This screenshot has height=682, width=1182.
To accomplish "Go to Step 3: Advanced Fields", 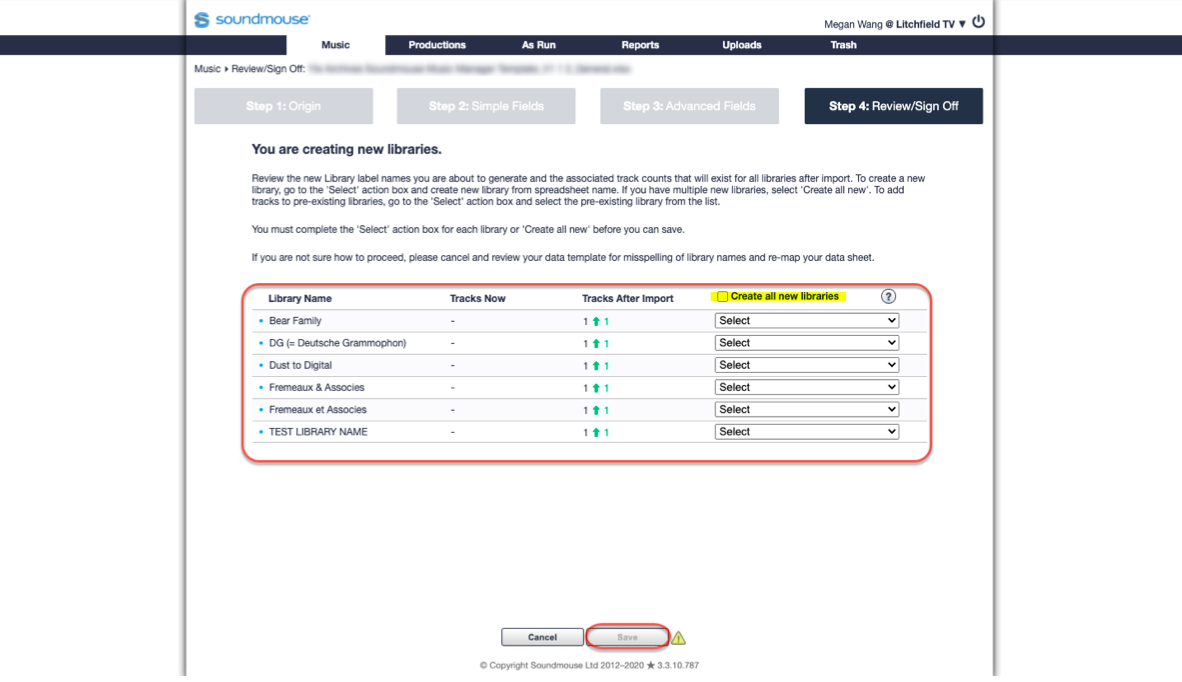I will coord(689,106).
